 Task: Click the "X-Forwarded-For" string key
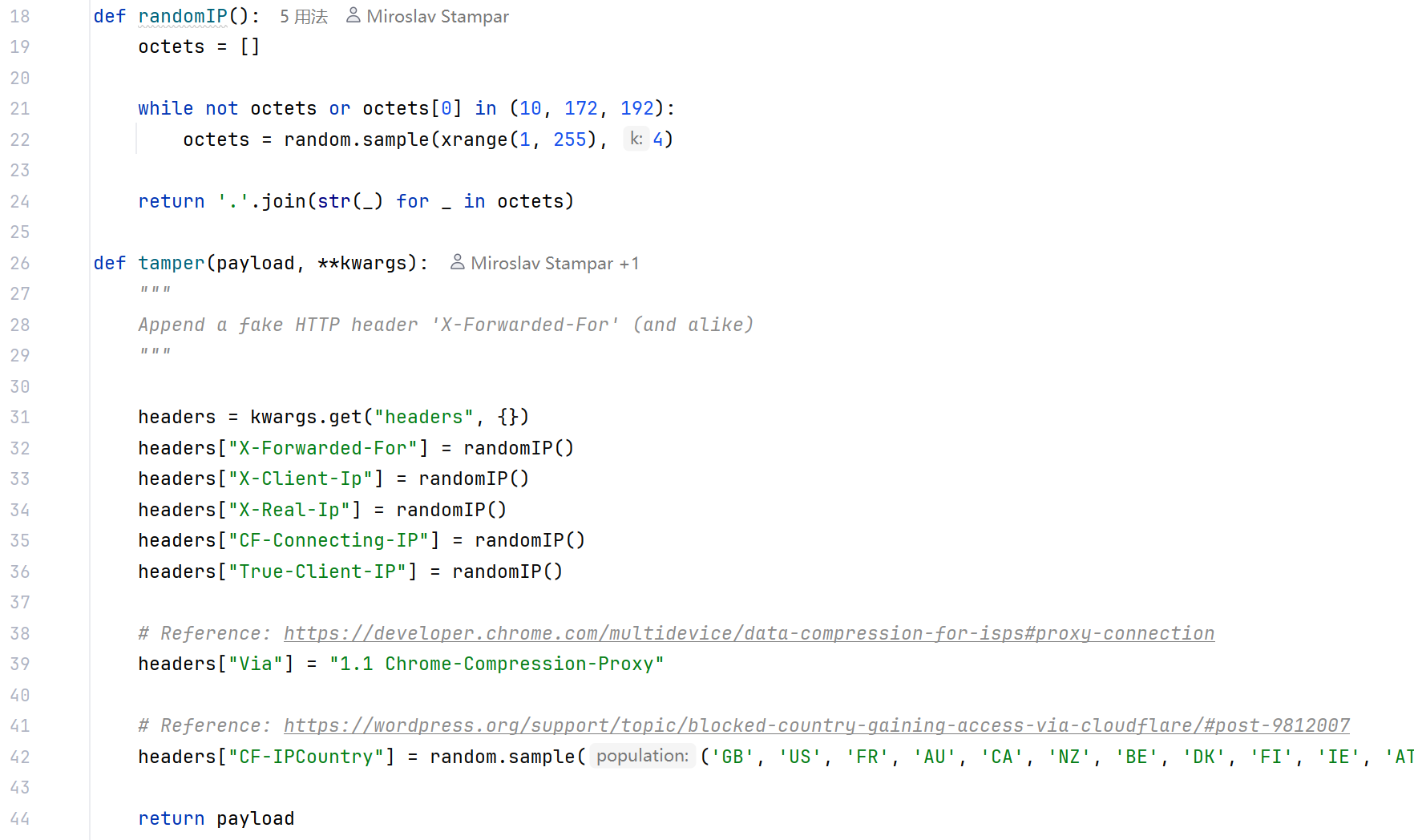pyautogui.click(x=323, y=448)
